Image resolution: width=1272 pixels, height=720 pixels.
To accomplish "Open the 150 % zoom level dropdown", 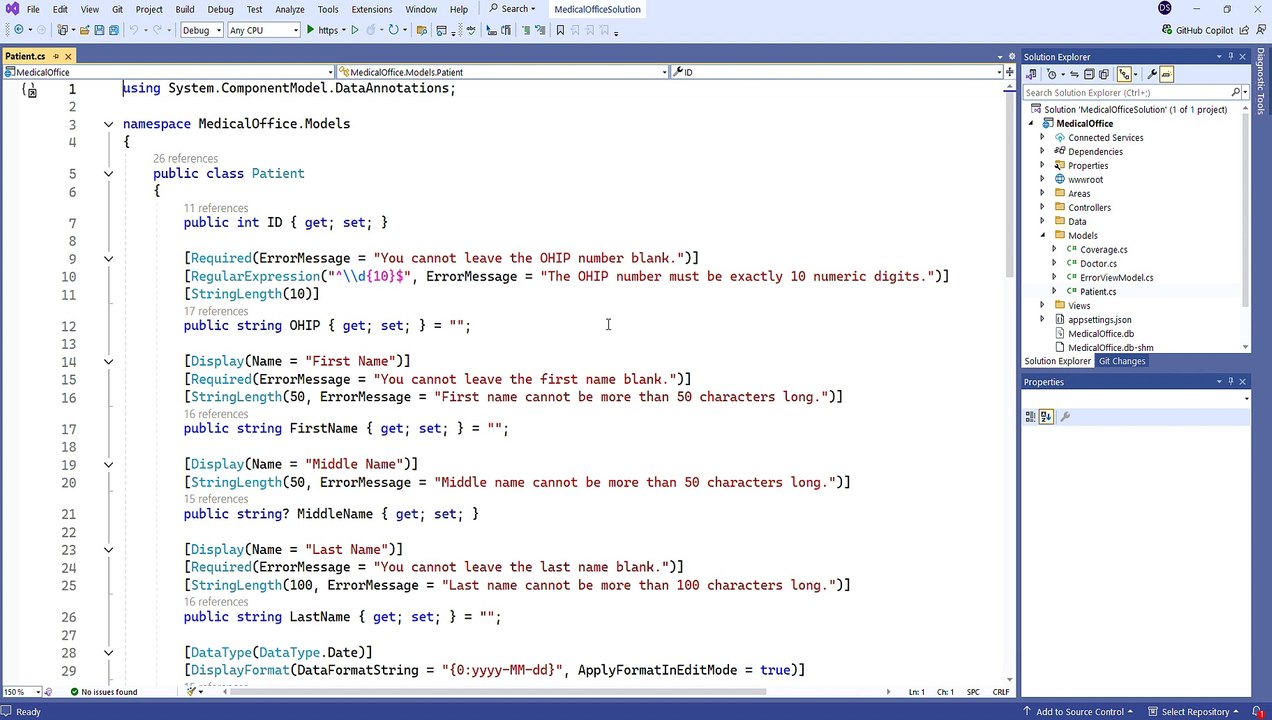I will (22, 692).
